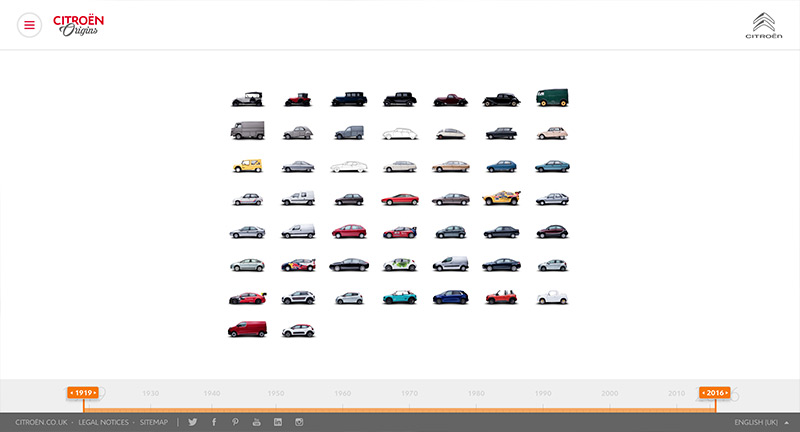
Task: Jump to 2010 on the timeline
Action: (677, 393)
